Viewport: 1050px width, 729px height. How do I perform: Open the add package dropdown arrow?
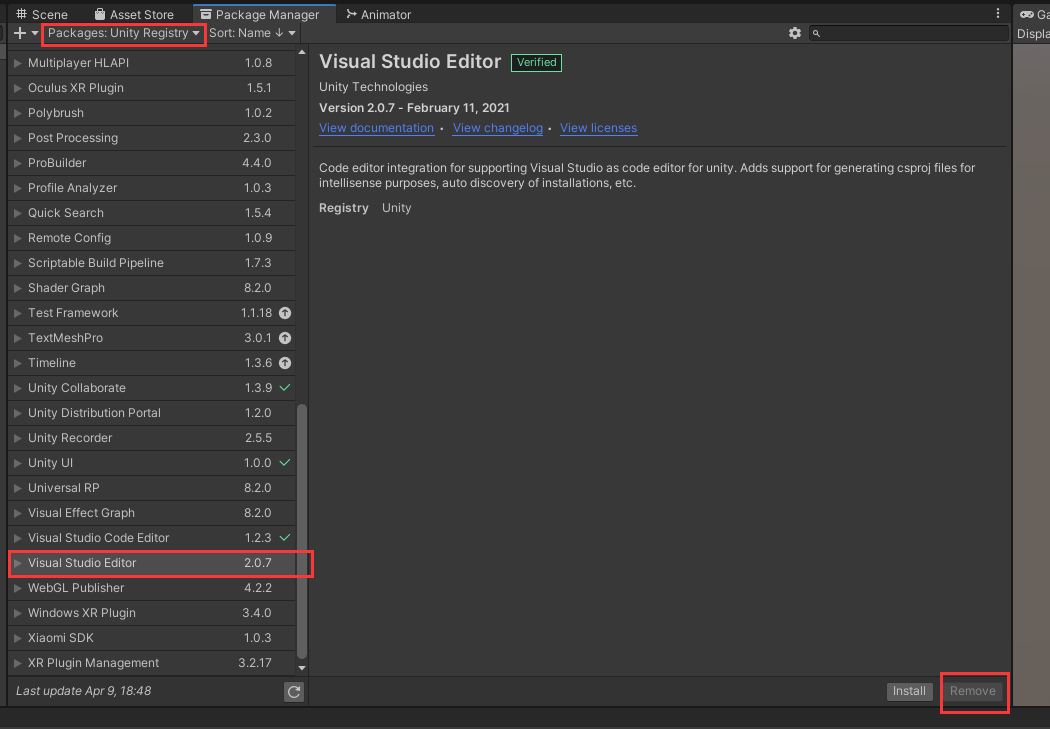(x=35, y=33)
